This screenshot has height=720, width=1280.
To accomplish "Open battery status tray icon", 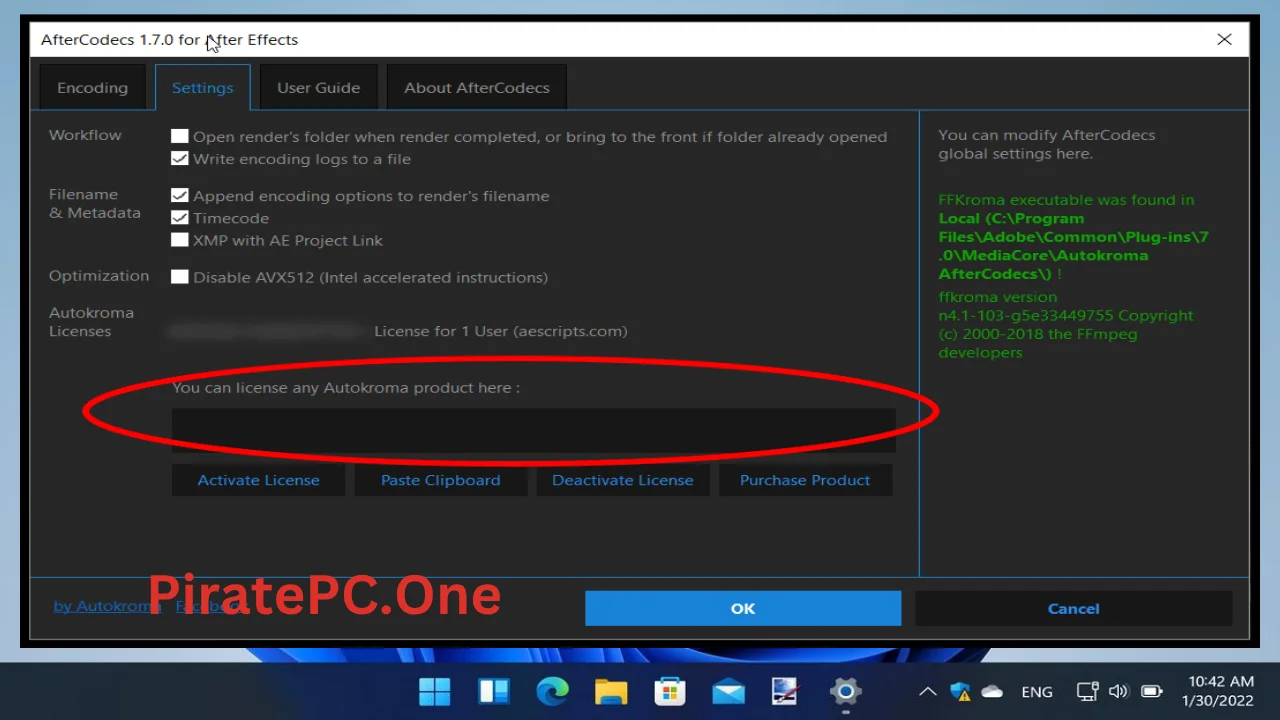I will pyautogui.click(x=1152, y=691).
